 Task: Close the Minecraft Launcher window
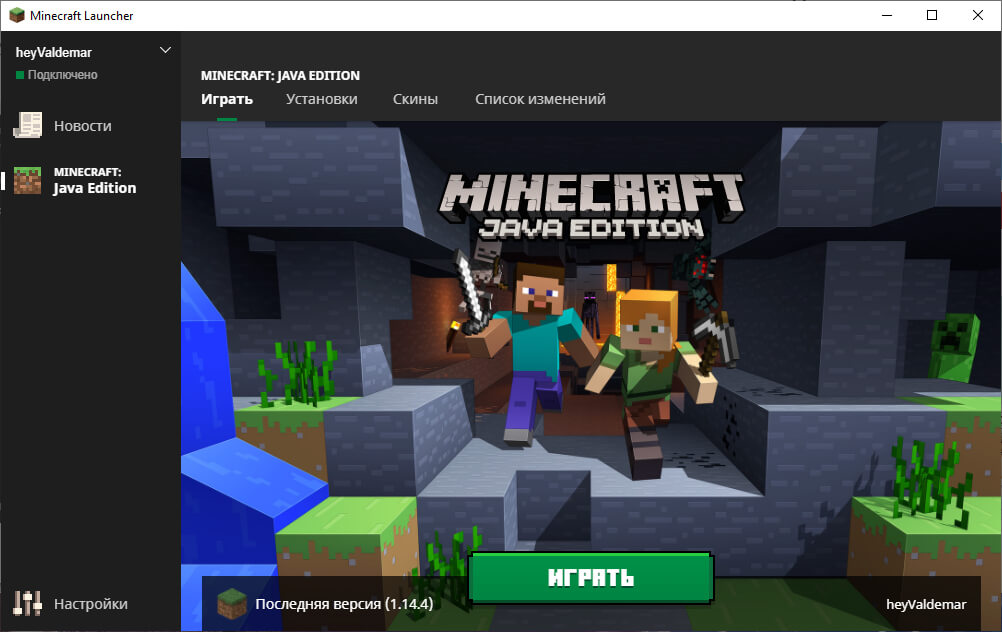tap(978, 15)
